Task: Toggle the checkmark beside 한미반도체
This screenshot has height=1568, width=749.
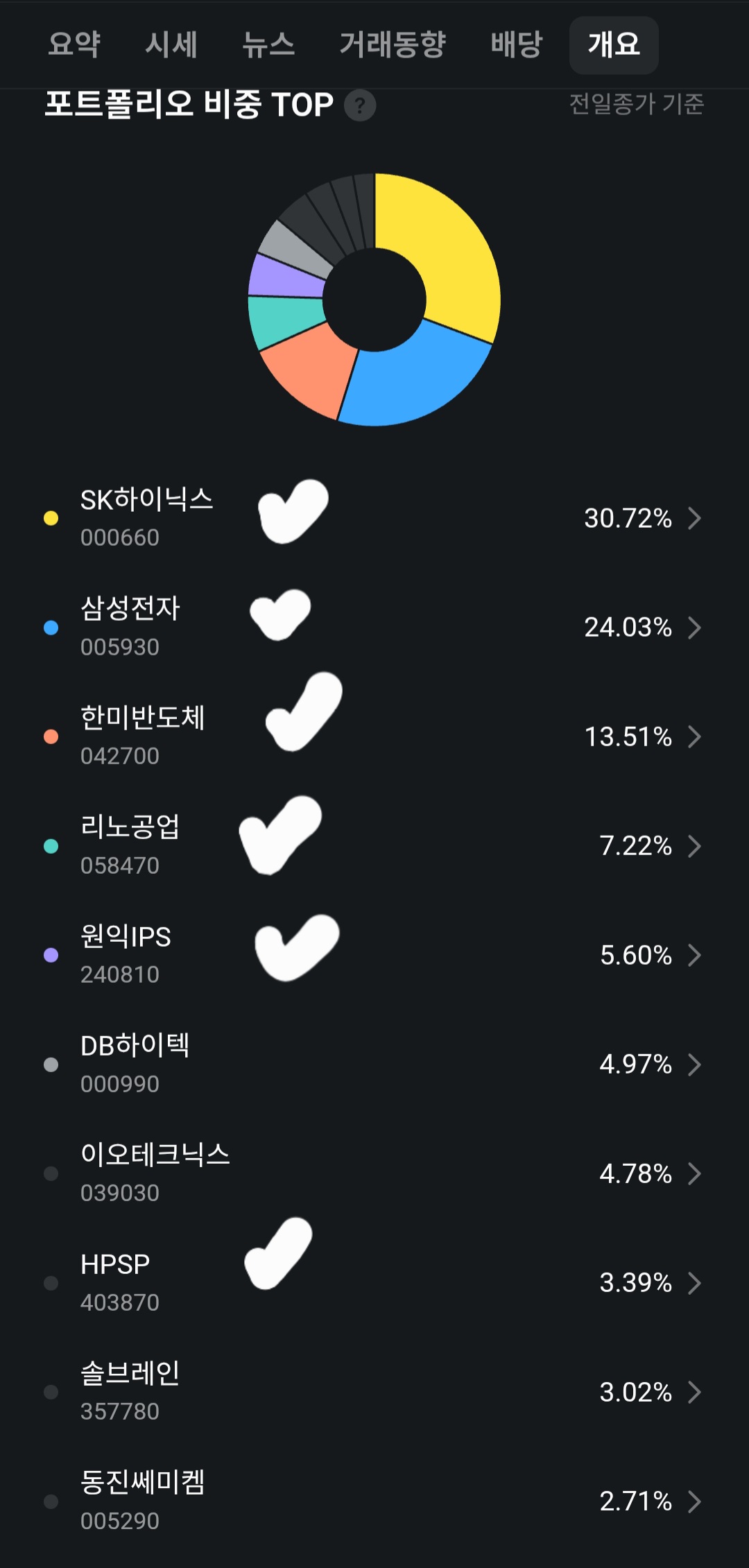Action: [304, 713]
